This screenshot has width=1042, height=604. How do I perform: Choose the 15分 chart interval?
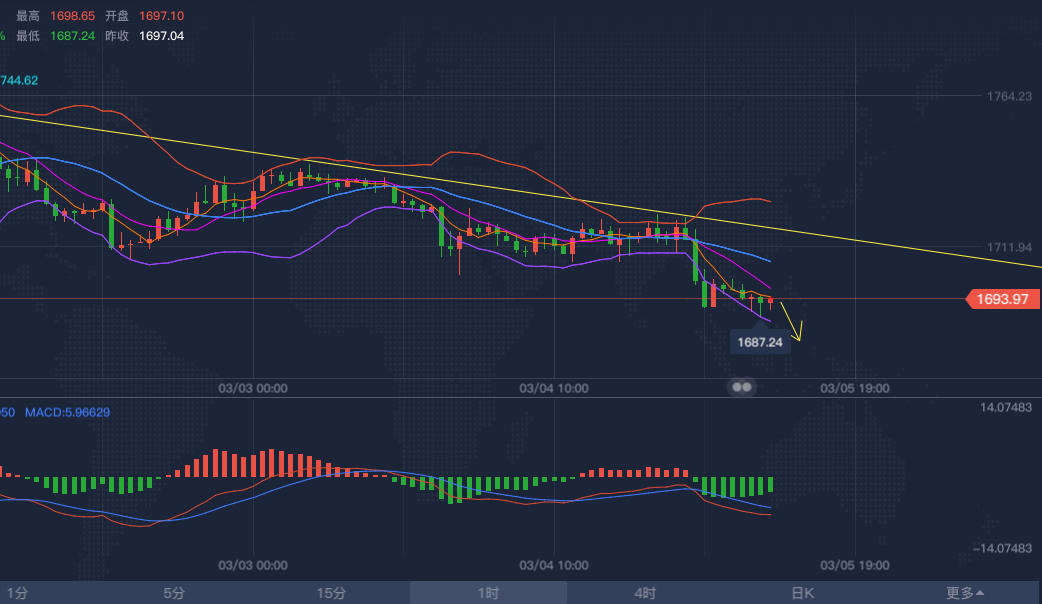click(331, 593)
